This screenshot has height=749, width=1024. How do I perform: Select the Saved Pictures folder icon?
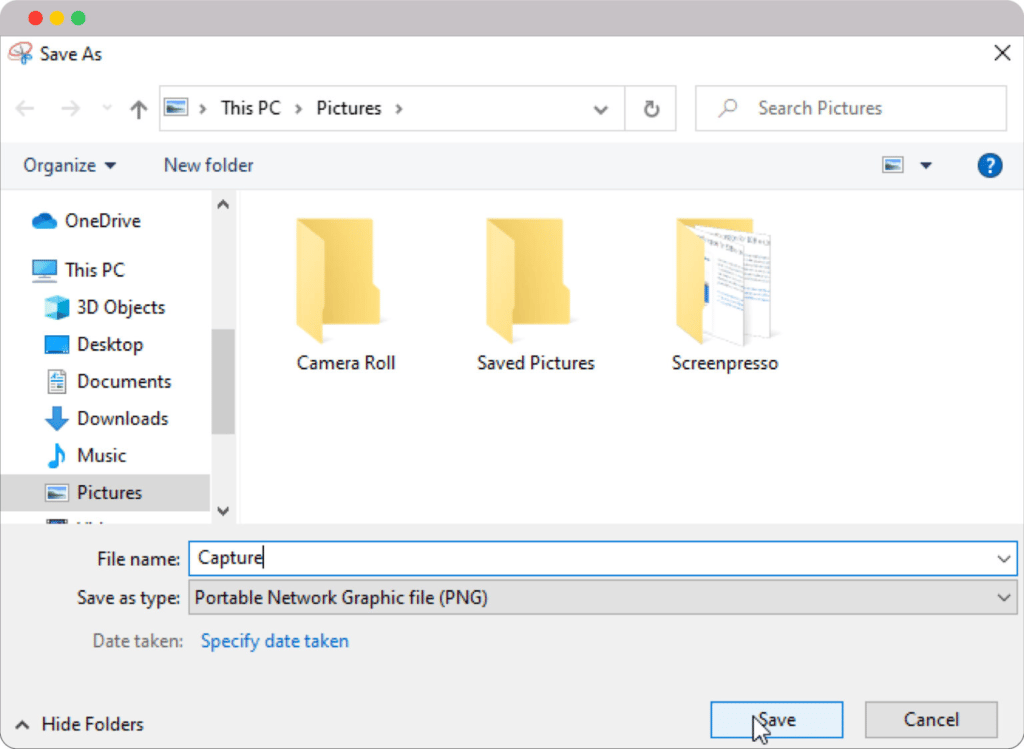pyautogui.click(x=525, y=281)
